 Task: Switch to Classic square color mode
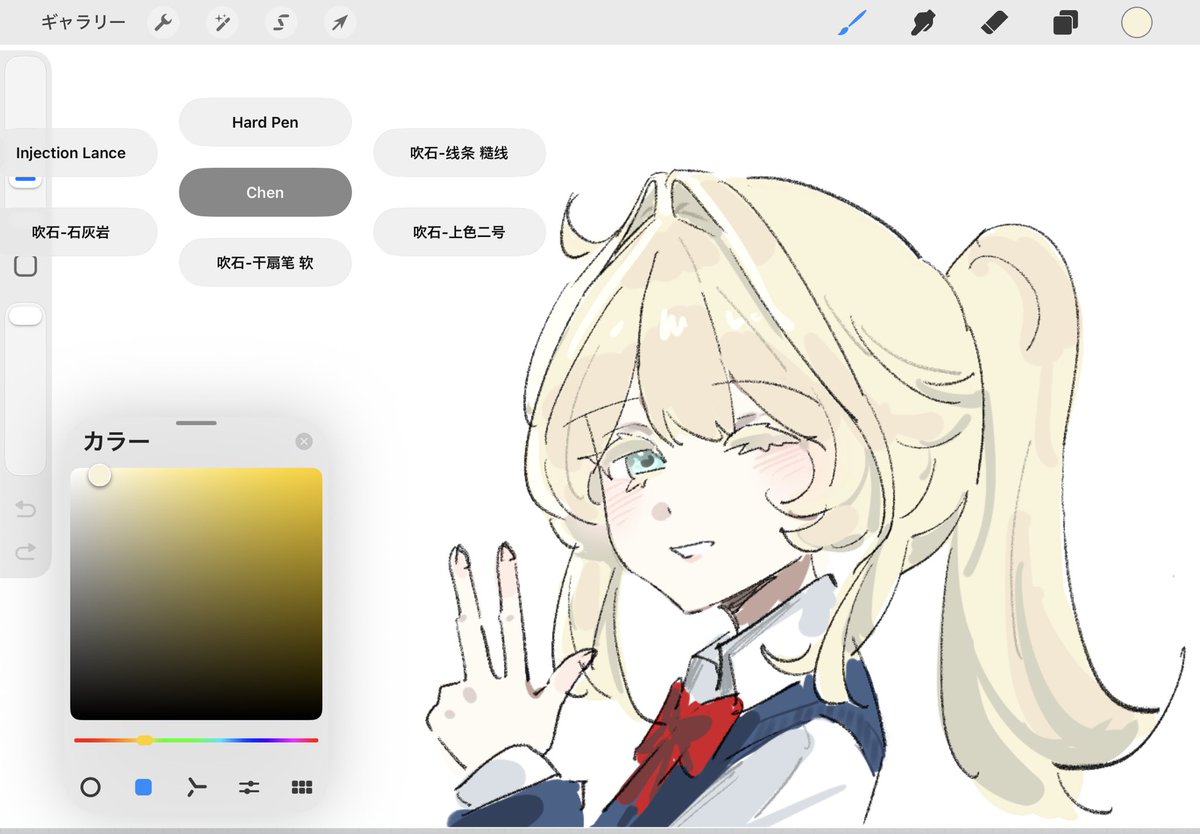143,787
